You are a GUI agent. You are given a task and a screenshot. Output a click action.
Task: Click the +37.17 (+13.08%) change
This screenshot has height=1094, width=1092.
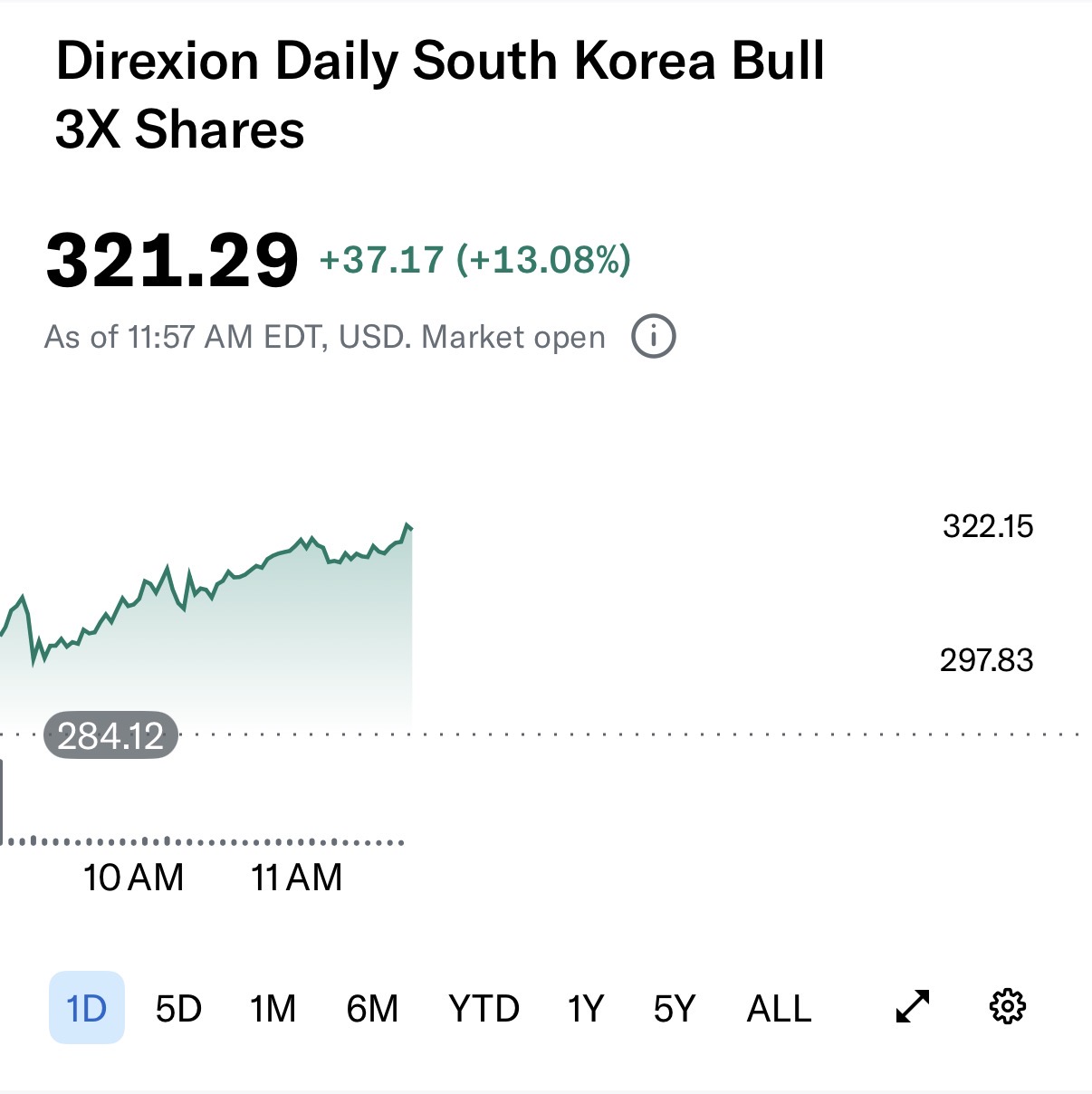point(475,260)
